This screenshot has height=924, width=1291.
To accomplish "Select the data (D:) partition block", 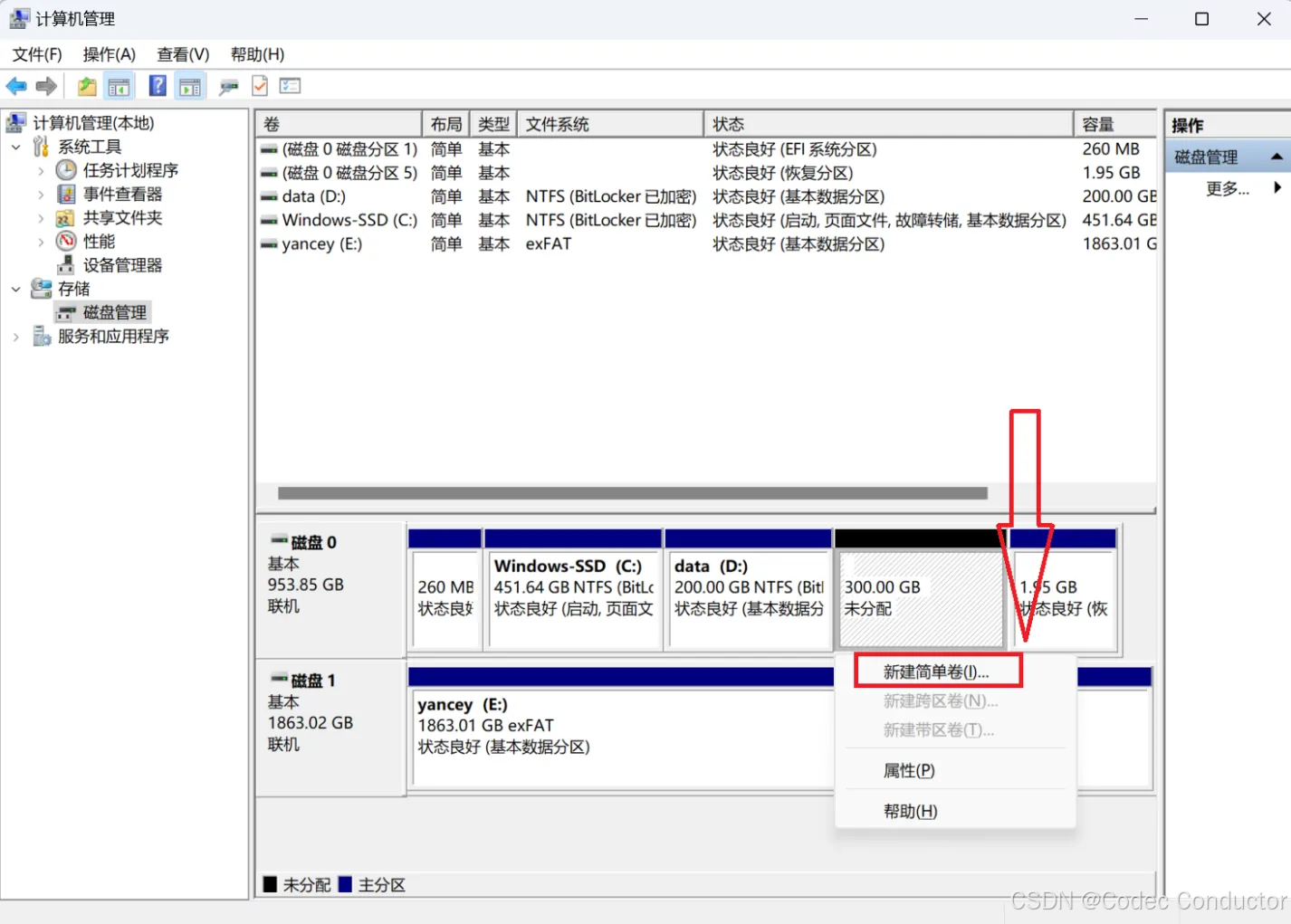I will tap(749, 589).
